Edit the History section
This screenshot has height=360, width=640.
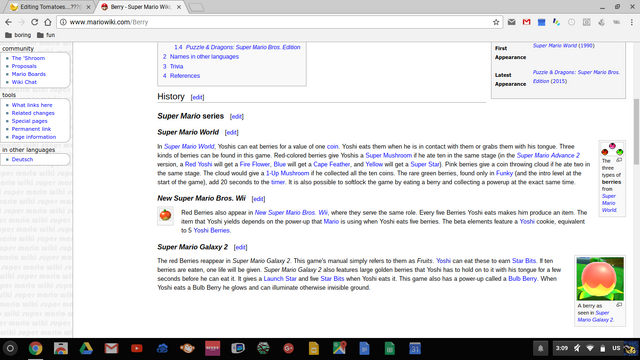197,97
